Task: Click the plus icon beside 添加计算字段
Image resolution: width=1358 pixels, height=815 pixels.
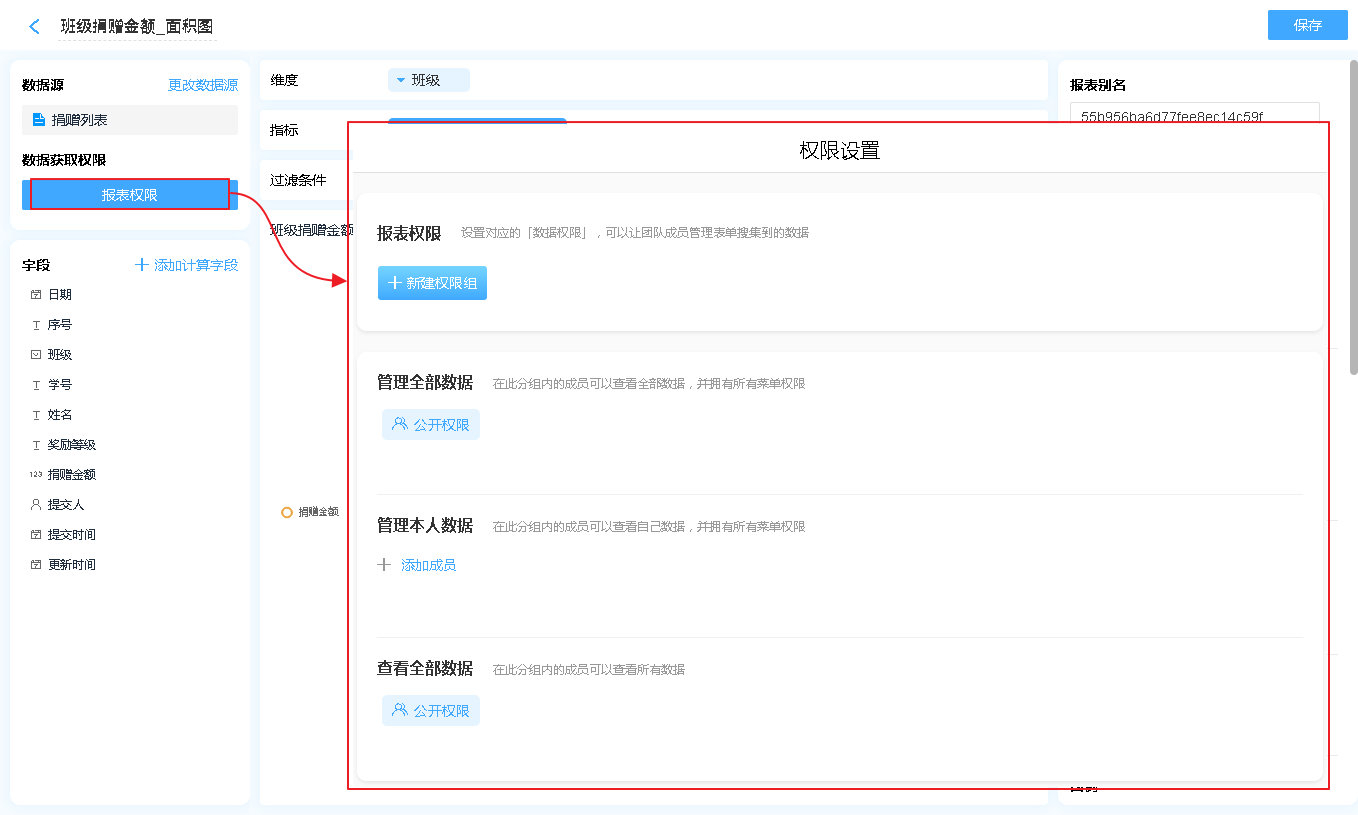Action: 142,265
